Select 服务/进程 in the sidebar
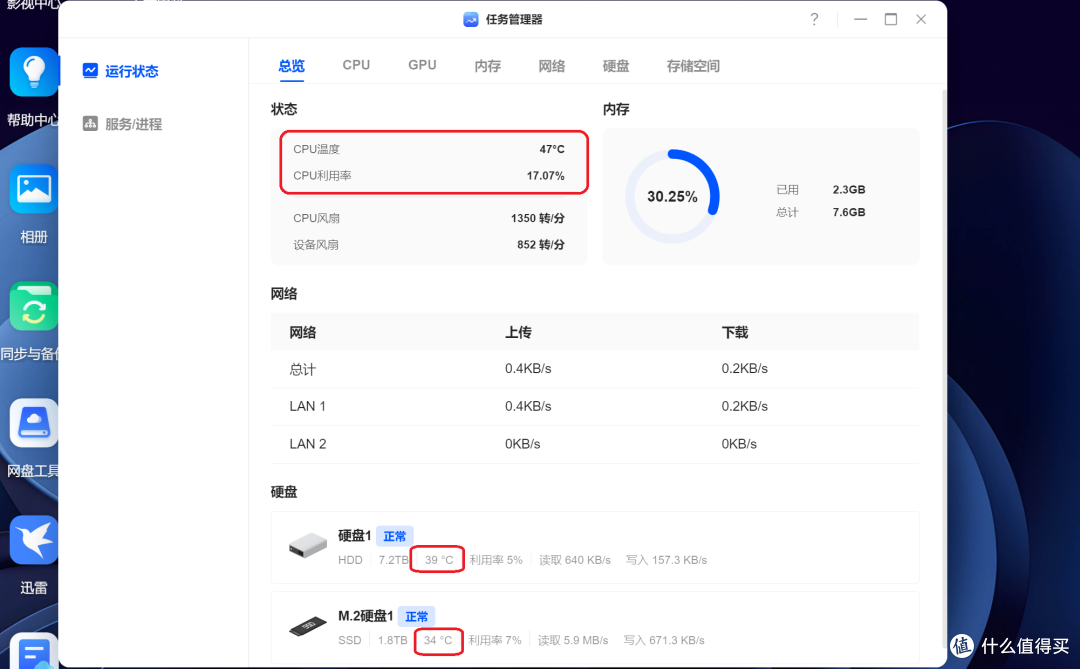1080x669 pixels. click(x=134, y=124)
